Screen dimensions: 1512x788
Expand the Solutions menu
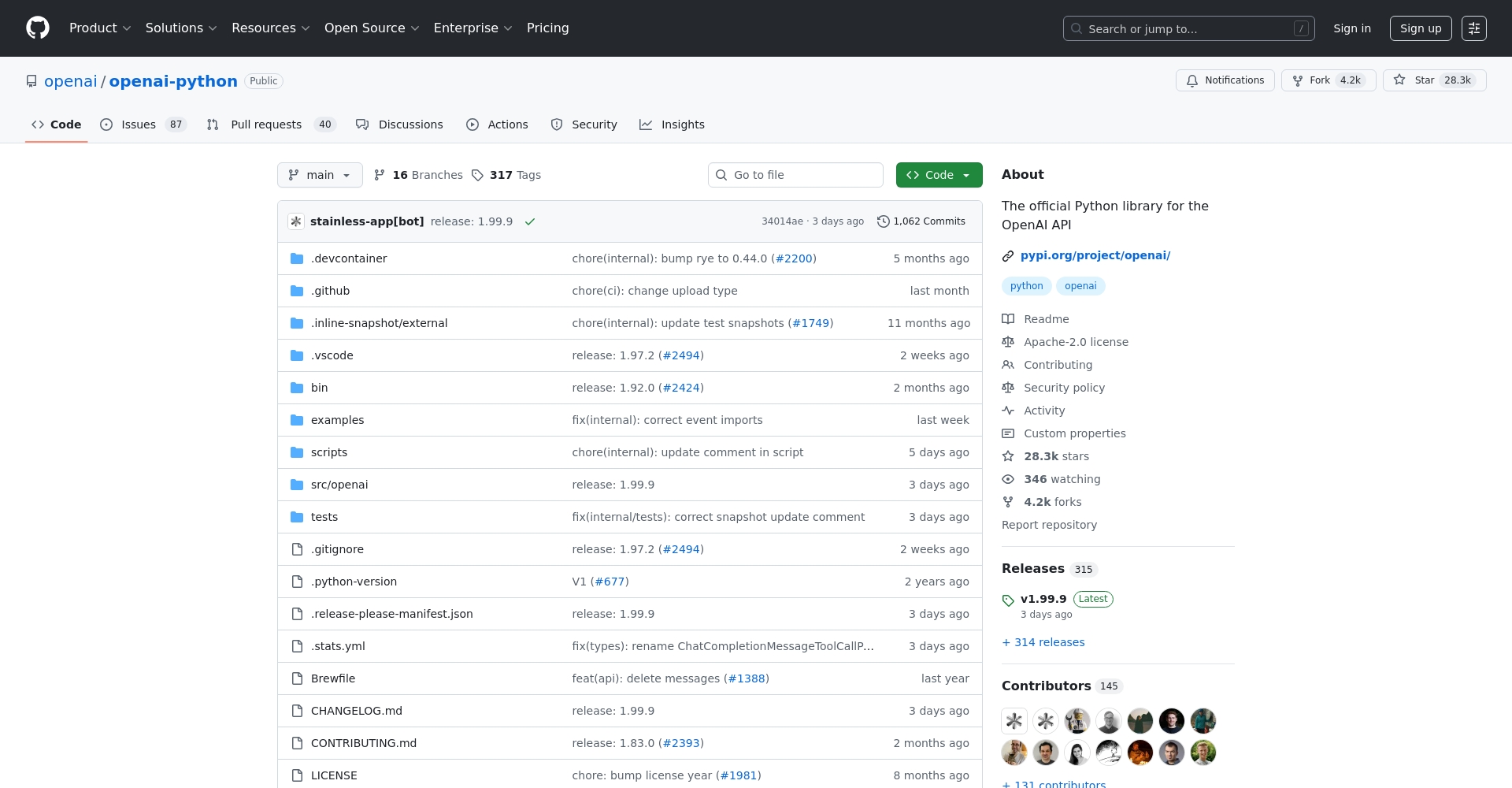pos(181,28)
